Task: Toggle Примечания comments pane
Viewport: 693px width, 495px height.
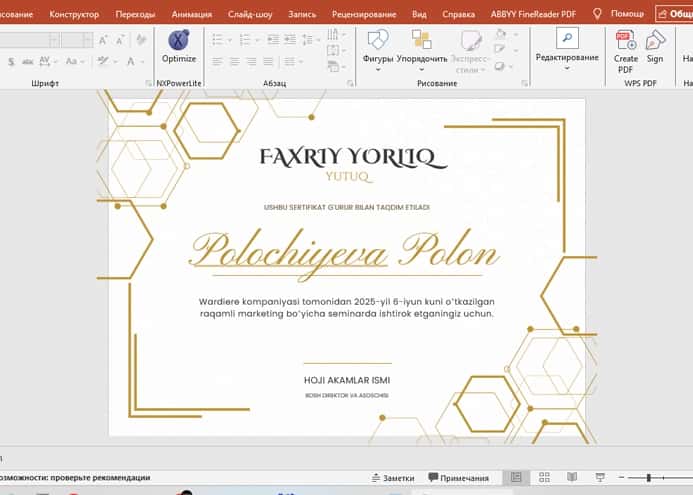Action: [x=459, y=478]
